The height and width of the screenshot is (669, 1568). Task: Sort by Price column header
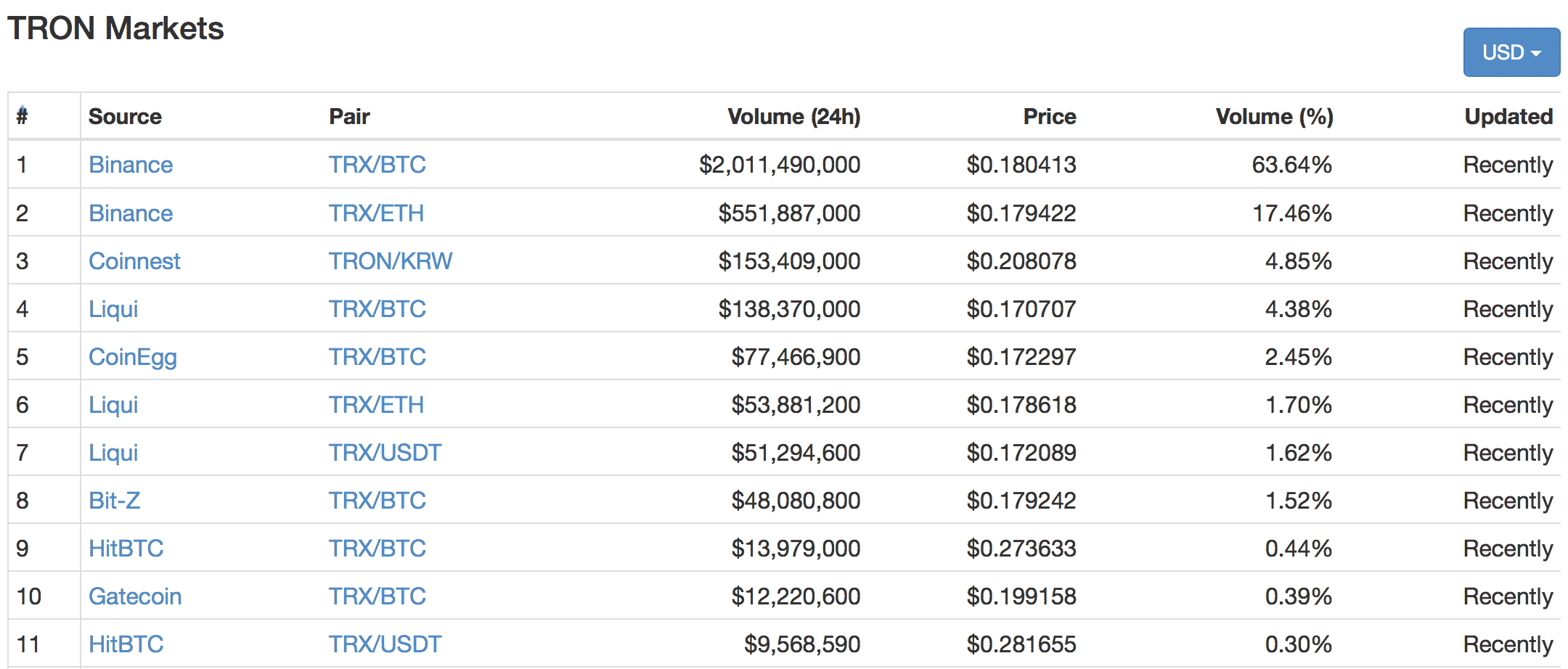click(x=1050, y=116)
